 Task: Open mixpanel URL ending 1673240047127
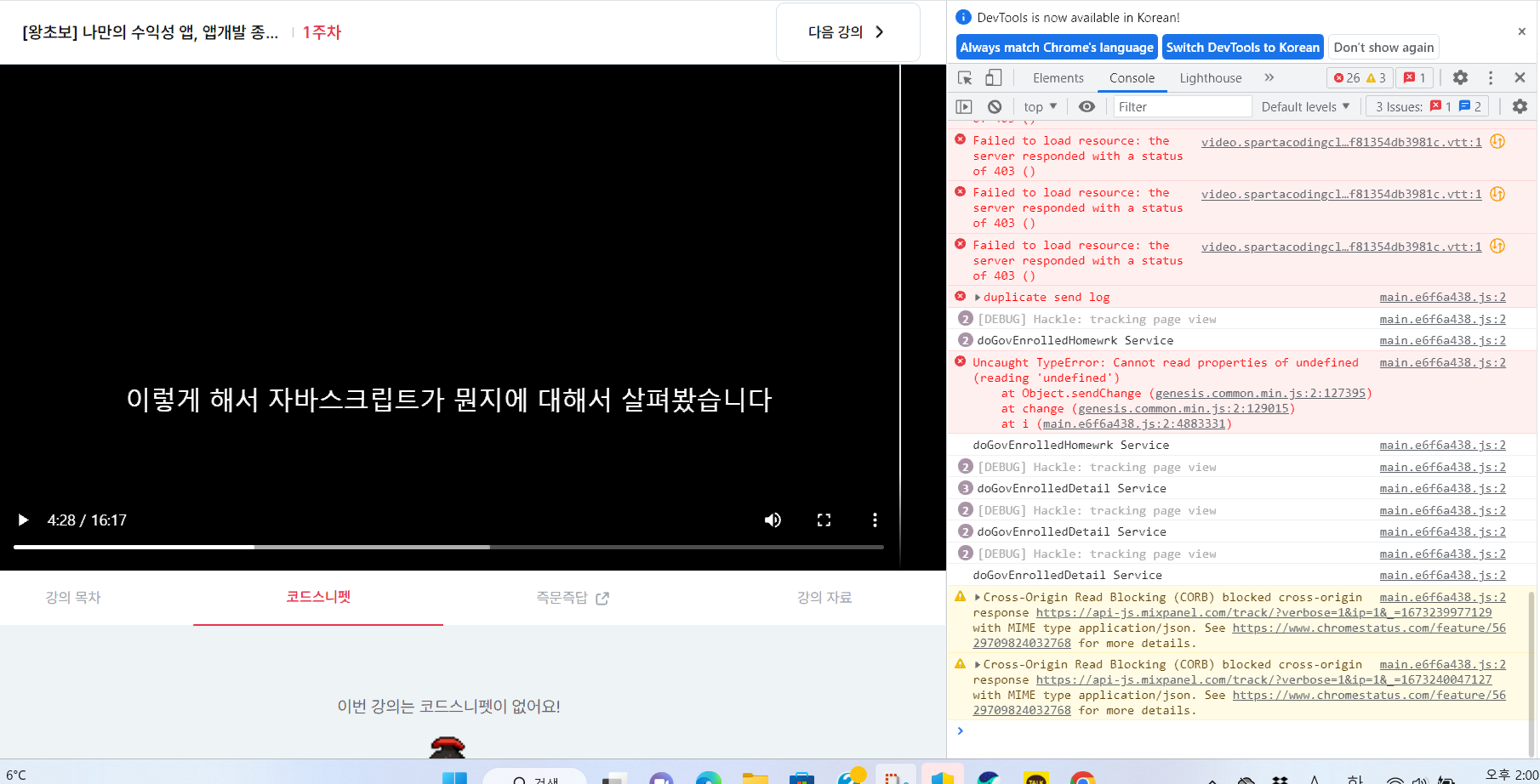(1263, 680)
